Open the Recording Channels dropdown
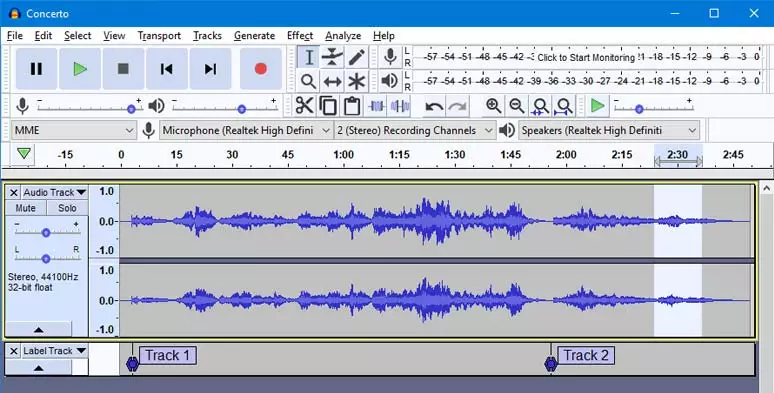 tap(415, 130)
